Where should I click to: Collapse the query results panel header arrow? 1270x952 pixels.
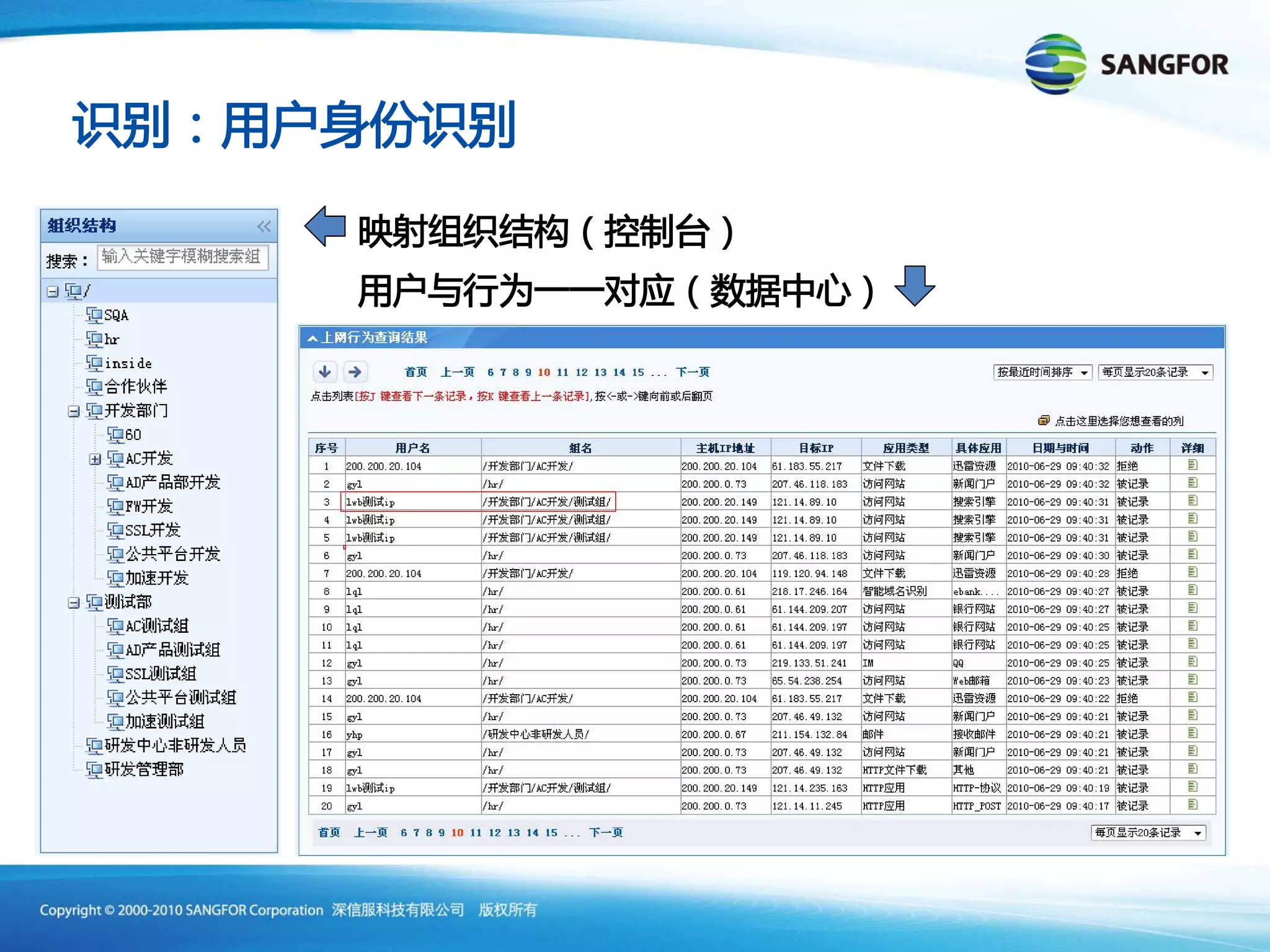coord(313,338)
